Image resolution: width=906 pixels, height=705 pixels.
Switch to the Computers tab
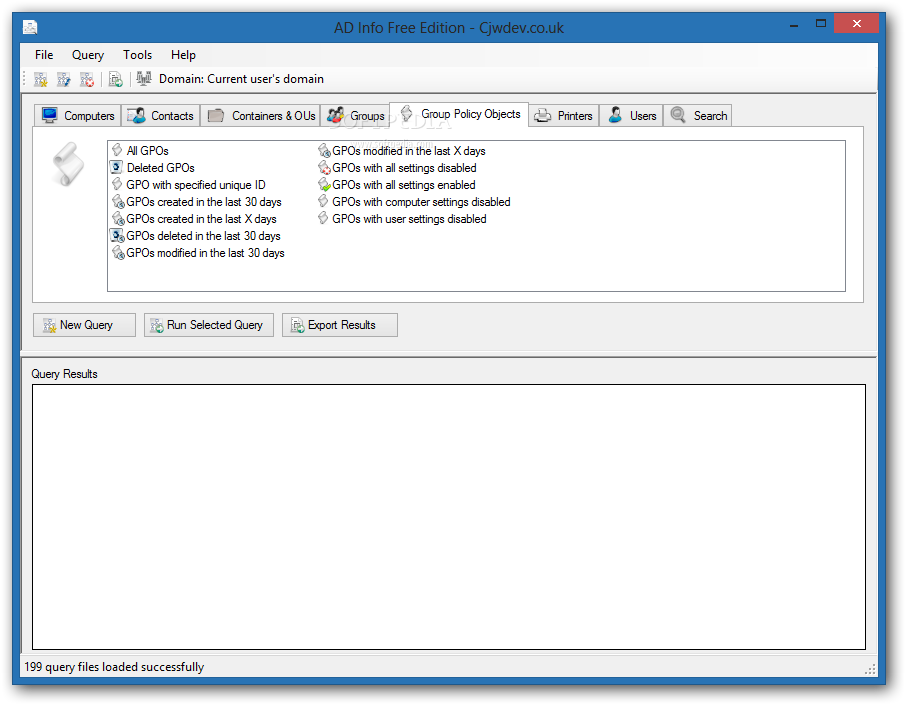pos(77,116)
